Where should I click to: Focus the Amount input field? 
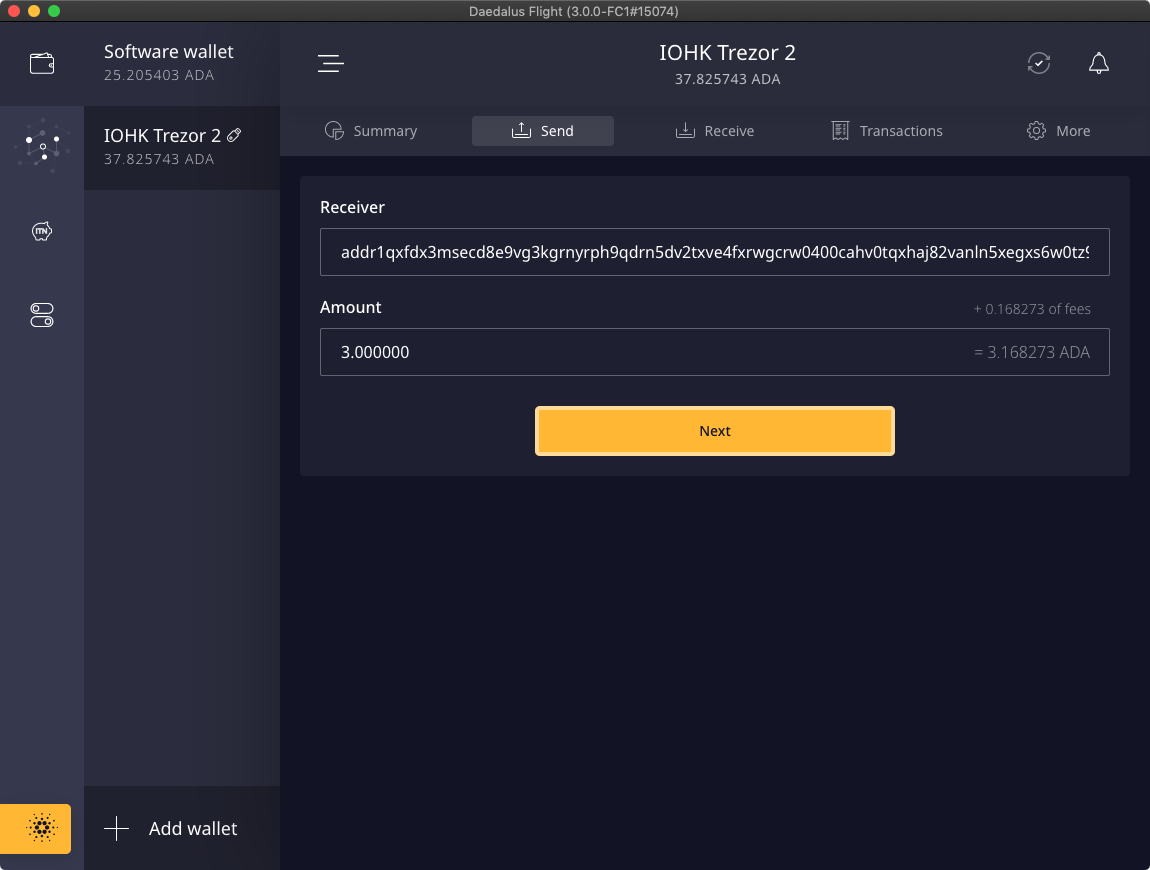point(714,351)
